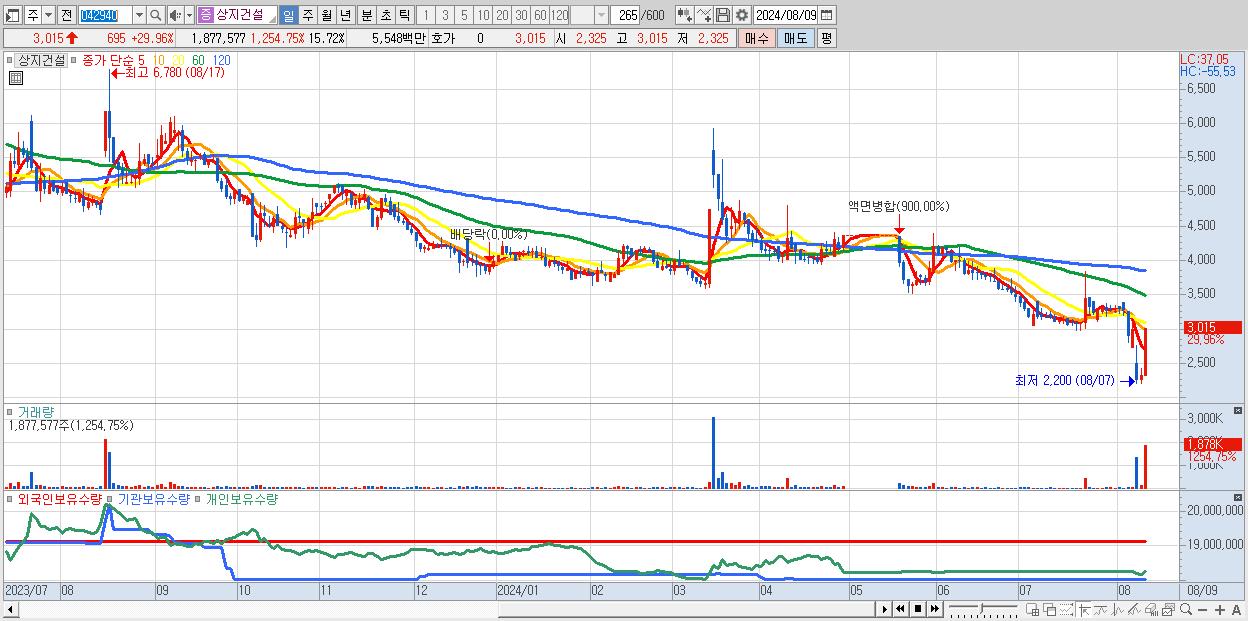Toggle the 기관보유수량 indicator marker
The height and width of the screenshot is (621, 1248).
click(111, 498)
